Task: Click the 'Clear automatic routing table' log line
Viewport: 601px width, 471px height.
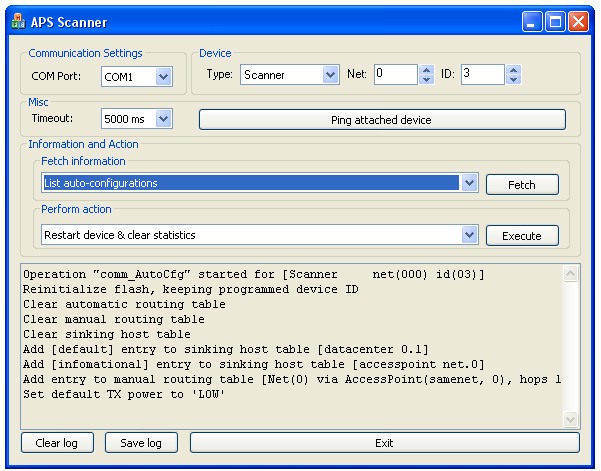Action: coord(124,304)
